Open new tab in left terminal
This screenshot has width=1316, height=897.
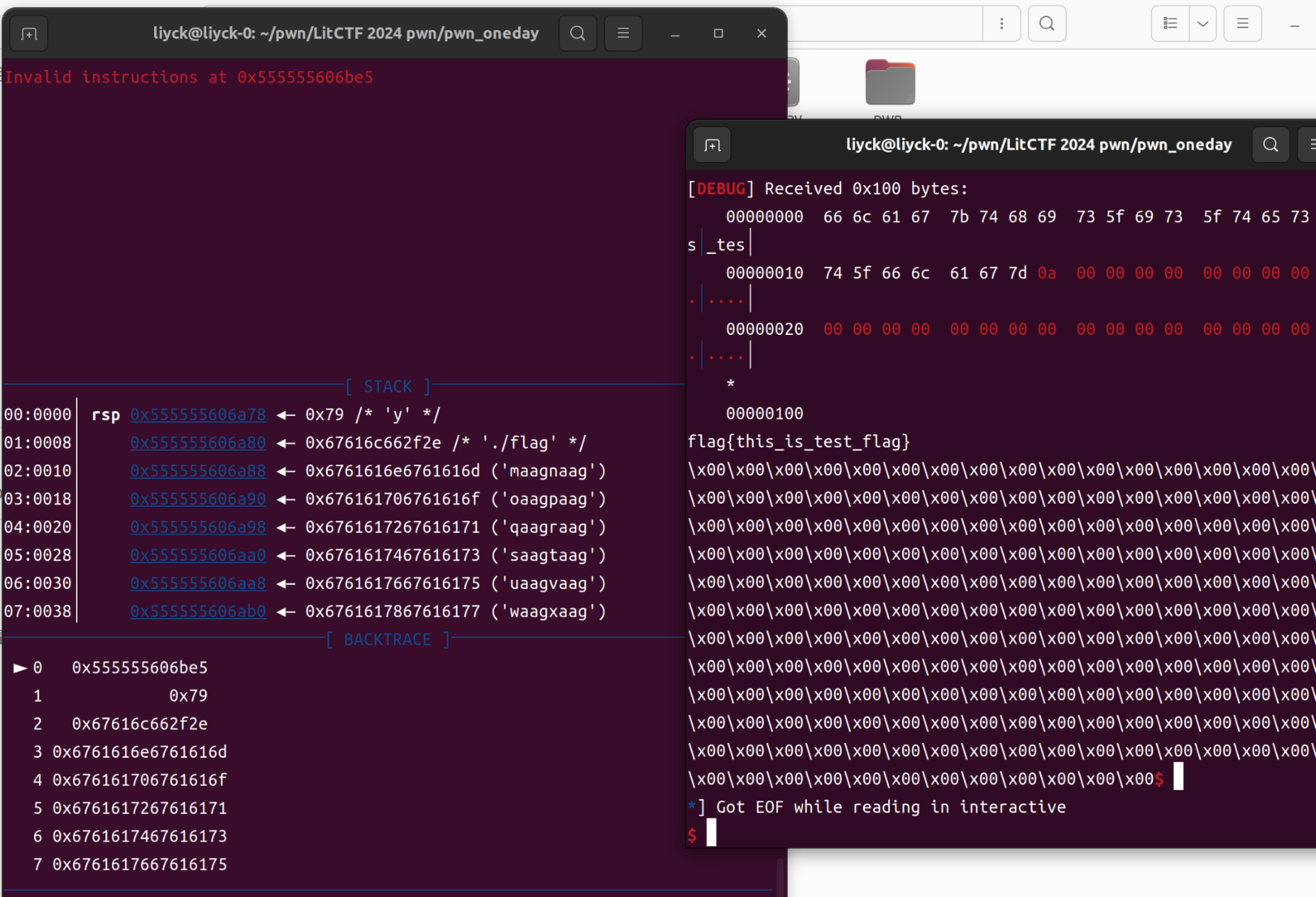pyautogui.click(x=29, y=33)
